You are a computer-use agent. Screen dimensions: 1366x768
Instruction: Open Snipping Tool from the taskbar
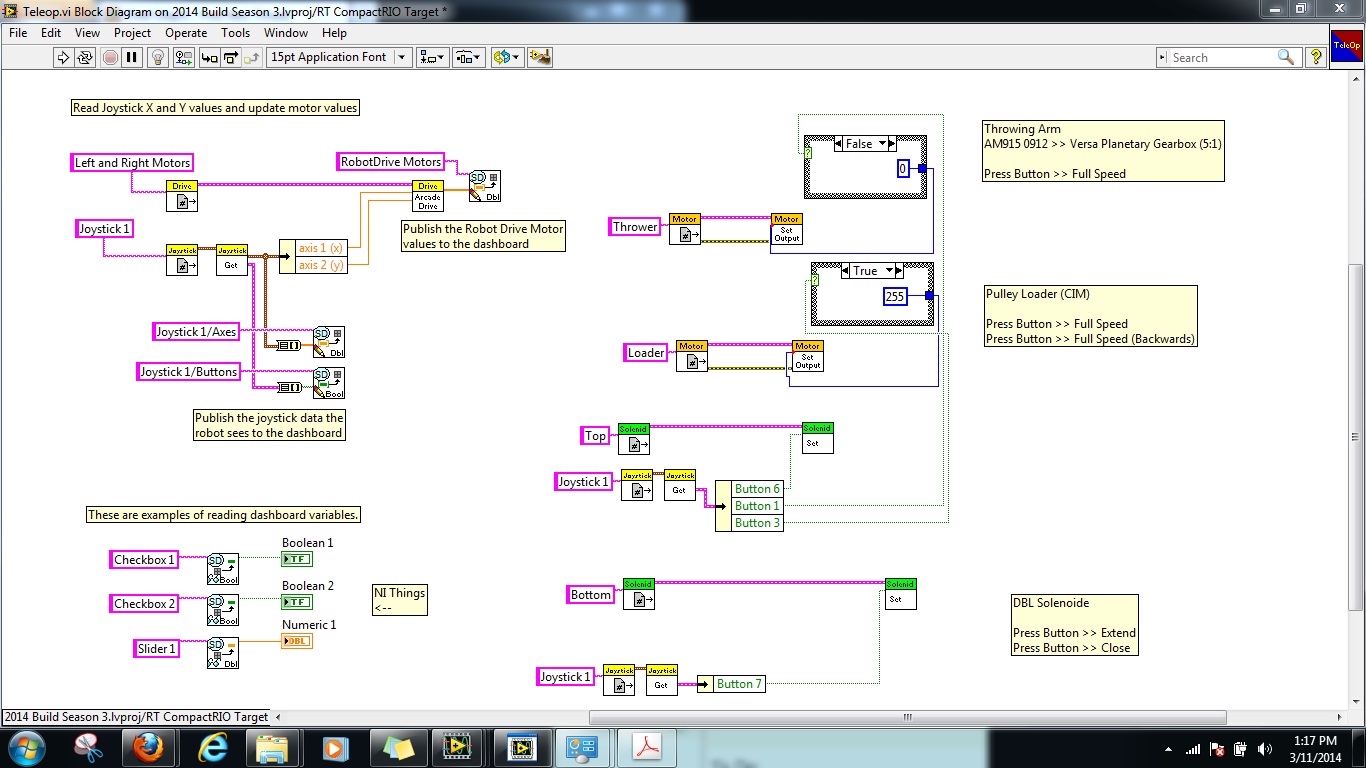click(x=88, y=747)
